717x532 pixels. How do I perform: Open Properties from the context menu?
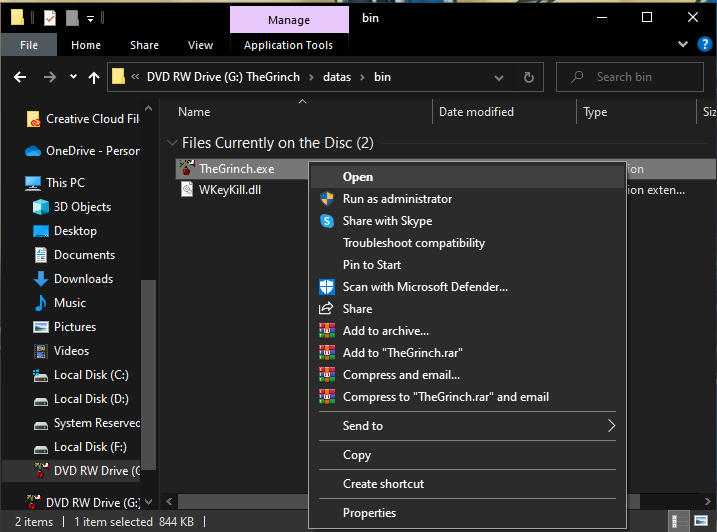tap(467, 513)
